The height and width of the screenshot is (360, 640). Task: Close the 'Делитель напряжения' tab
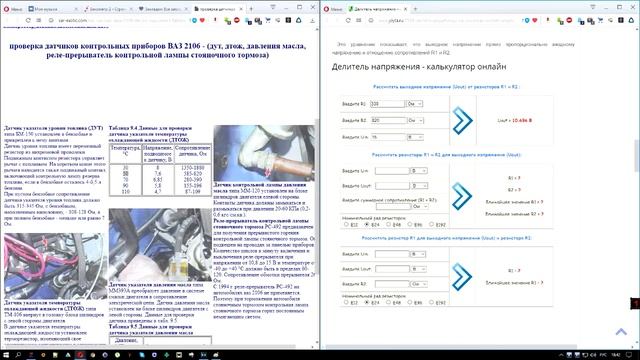pos(405,9)
